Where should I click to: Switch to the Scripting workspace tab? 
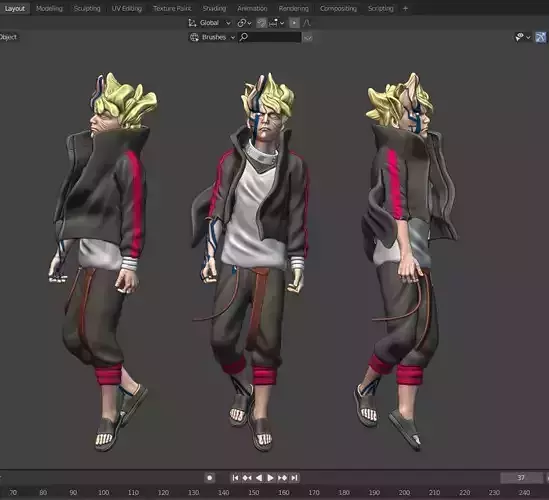pos(381,8)
